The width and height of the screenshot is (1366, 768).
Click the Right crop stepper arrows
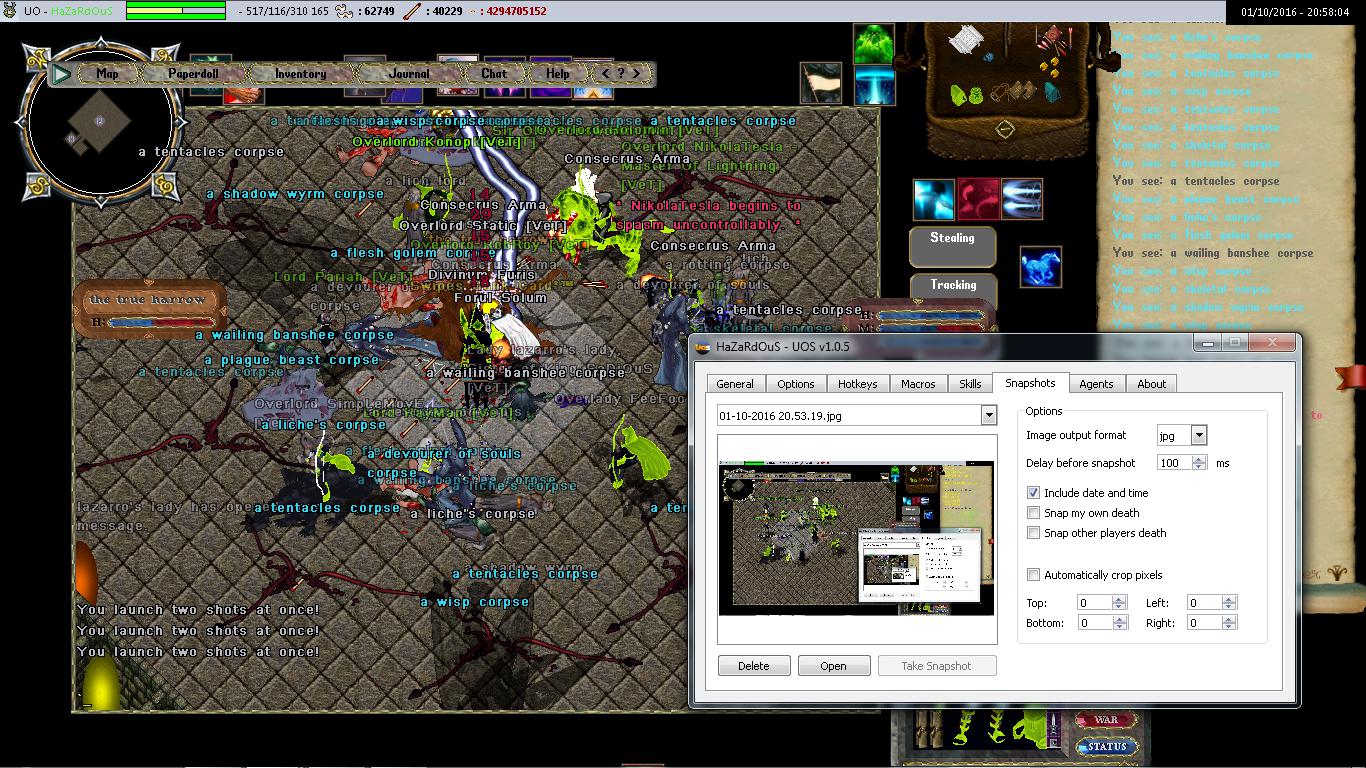tap(1229, 623)
